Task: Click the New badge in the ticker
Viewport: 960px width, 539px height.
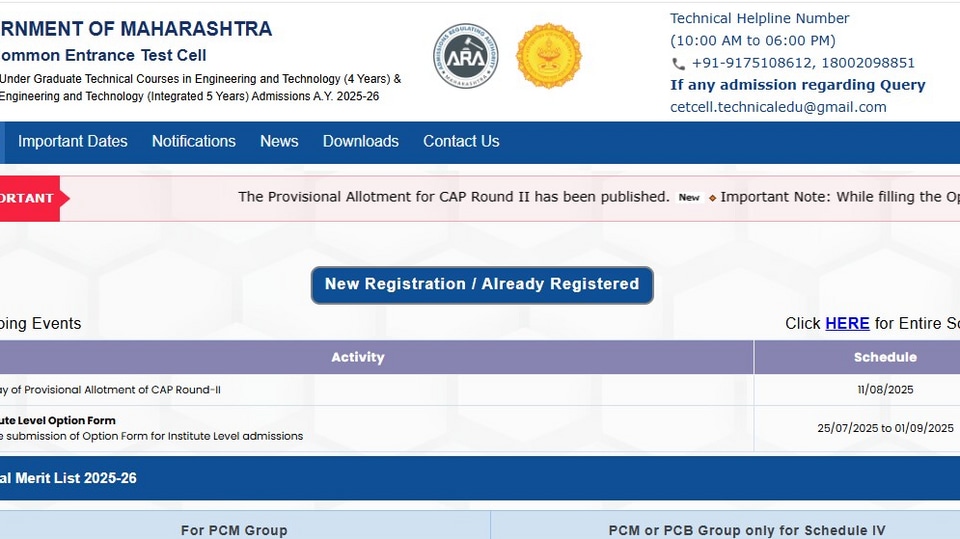Action: pyautogui.click(x=689, y=197)
